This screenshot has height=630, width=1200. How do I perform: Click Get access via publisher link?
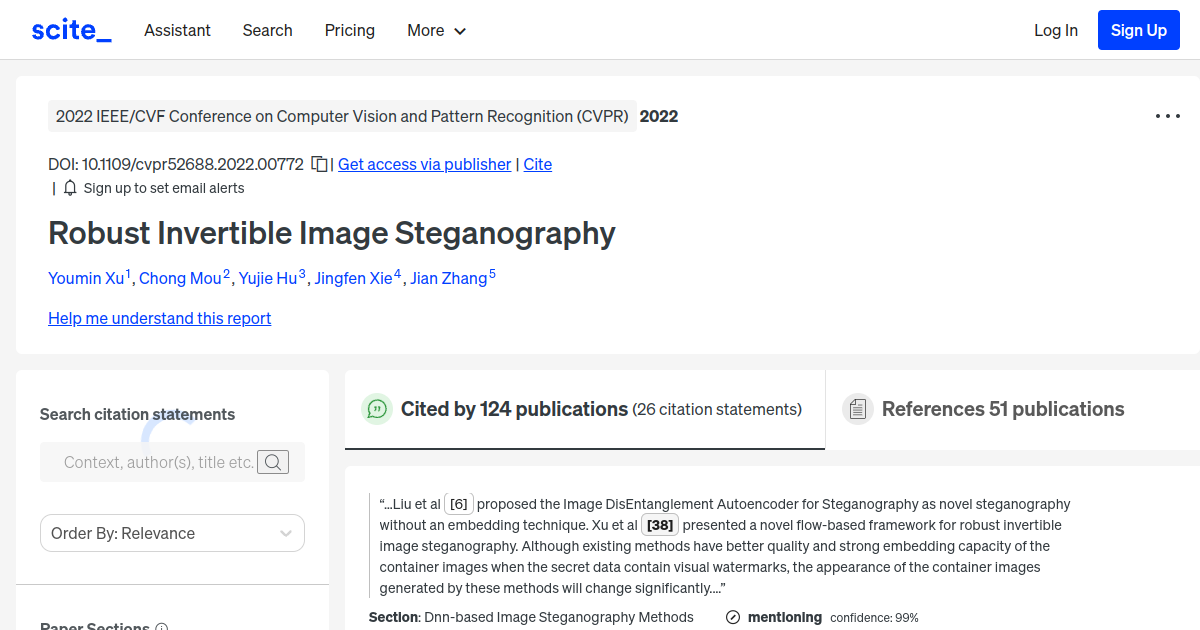click(x=424, y=163)
